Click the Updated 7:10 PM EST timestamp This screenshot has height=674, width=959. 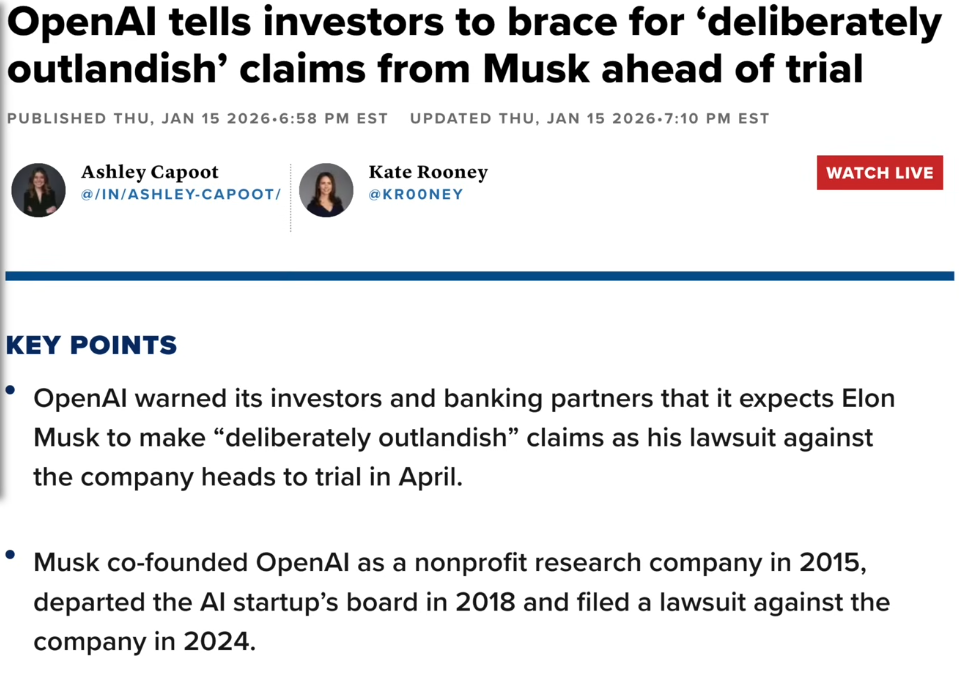click(589, 118)
